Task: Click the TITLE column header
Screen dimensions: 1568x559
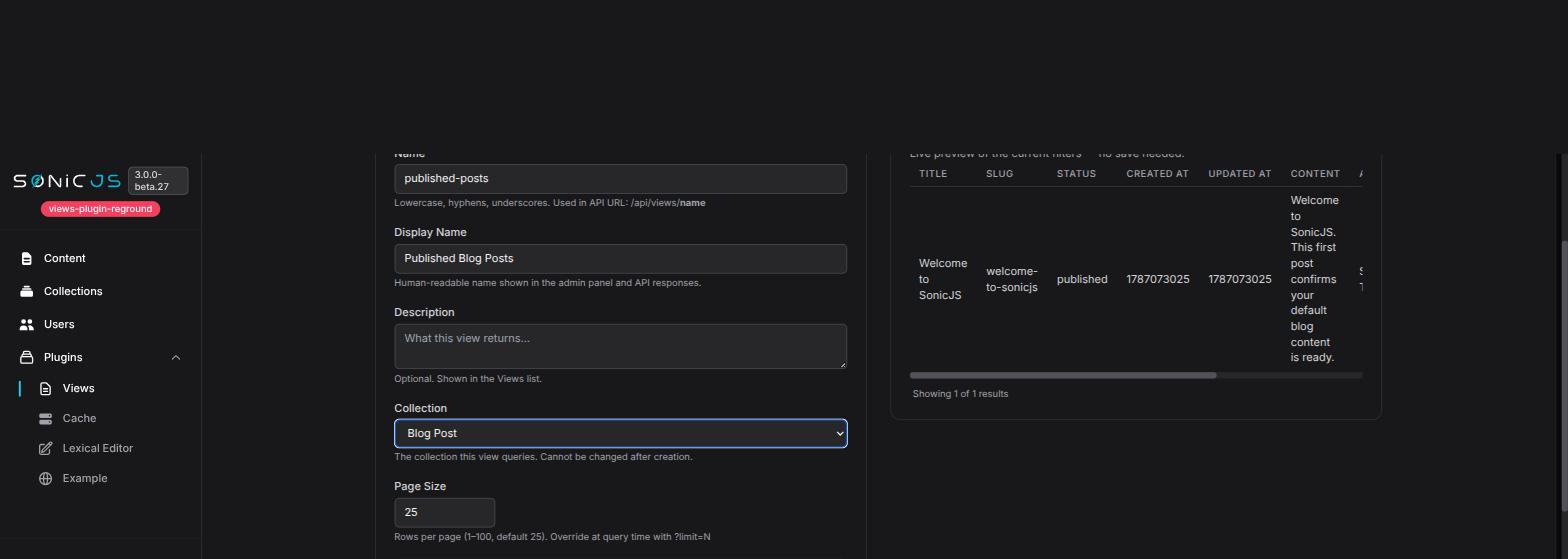Action: (933, 174)
